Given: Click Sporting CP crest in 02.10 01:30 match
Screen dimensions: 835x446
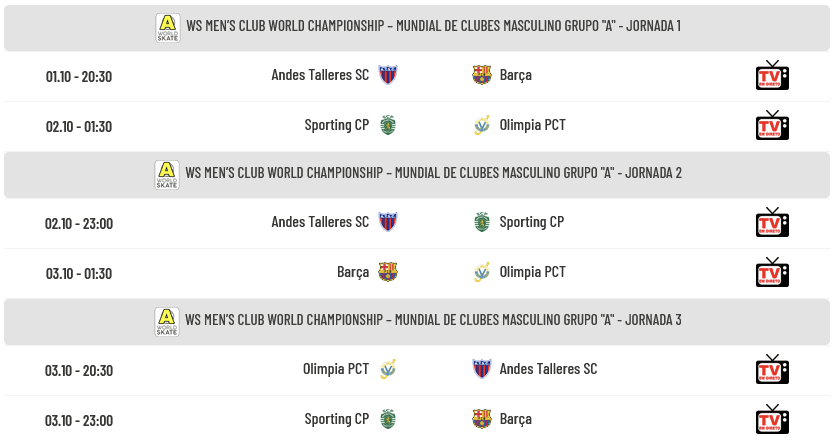Looking at the screenshot, I should tap(388, 125).
